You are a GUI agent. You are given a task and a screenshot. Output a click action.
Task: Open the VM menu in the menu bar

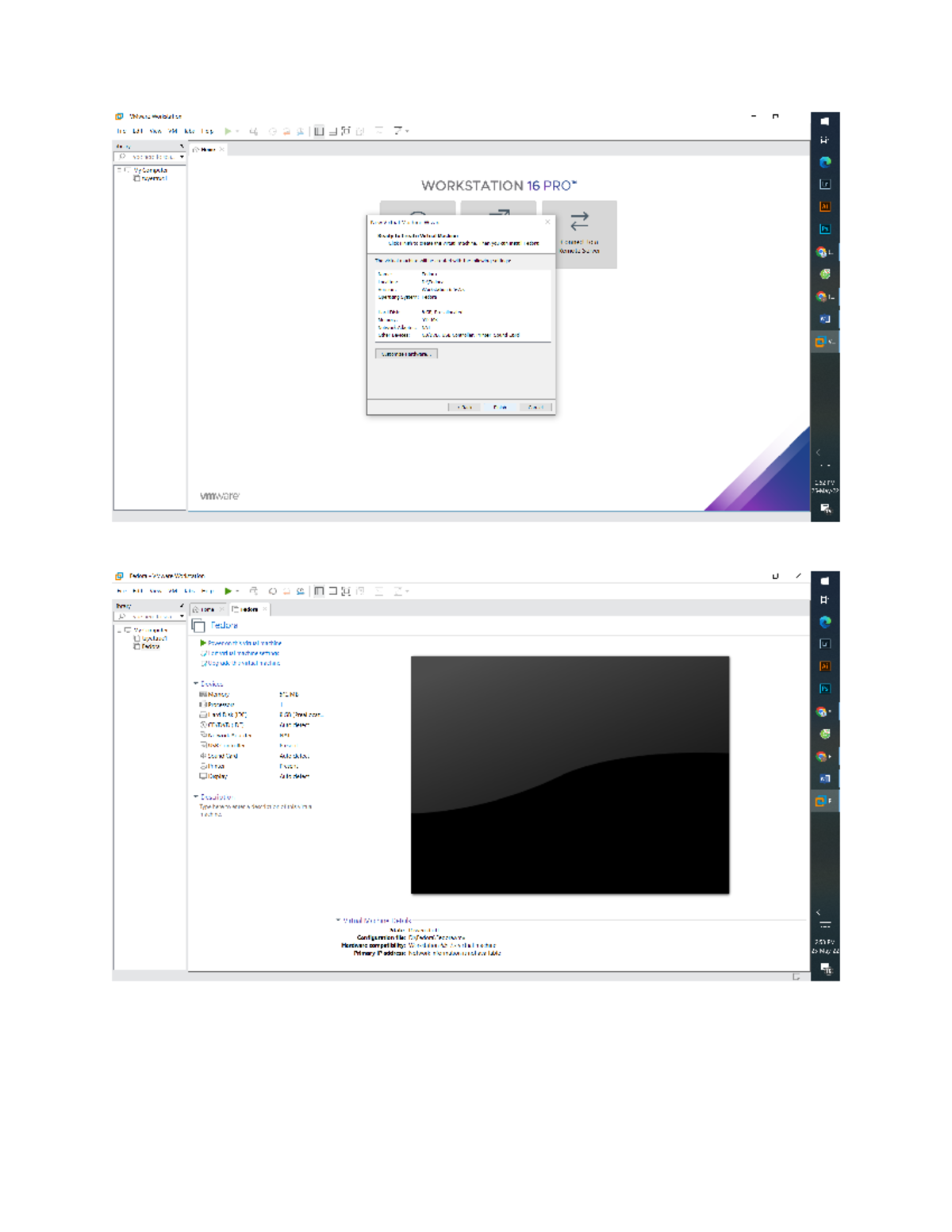click(x=171, y=590)
